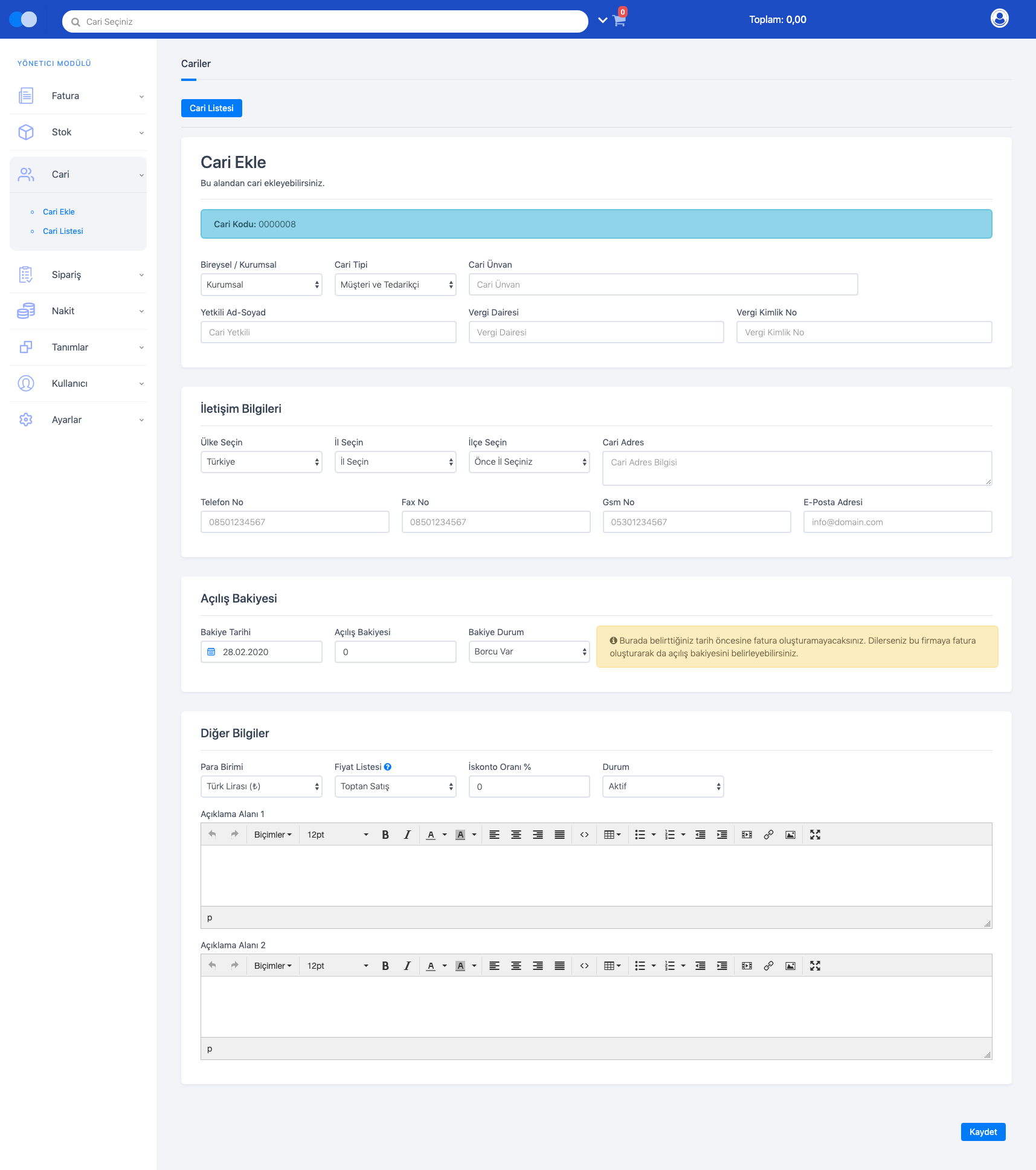Open font size 12pt selector in Açıklama Alanı 1

click(337, 835)
